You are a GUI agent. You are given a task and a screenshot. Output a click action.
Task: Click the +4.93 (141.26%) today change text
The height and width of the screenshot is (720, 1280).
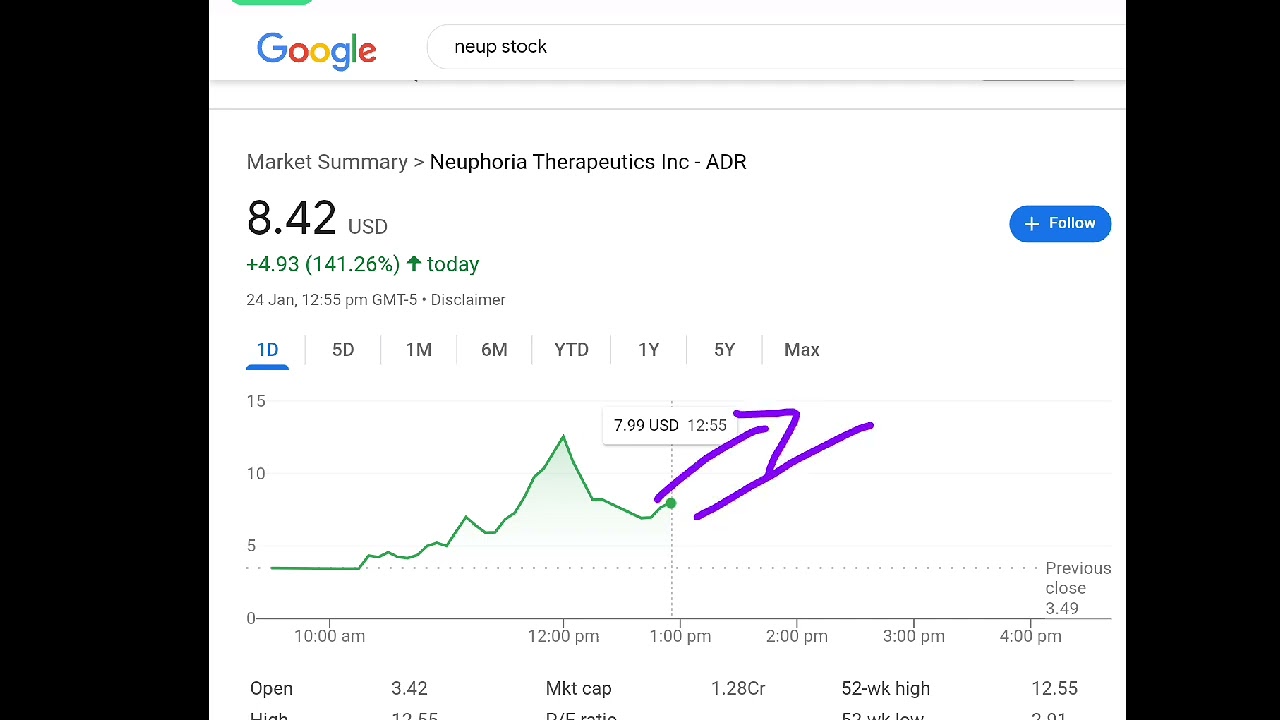(x=363, y=264)
